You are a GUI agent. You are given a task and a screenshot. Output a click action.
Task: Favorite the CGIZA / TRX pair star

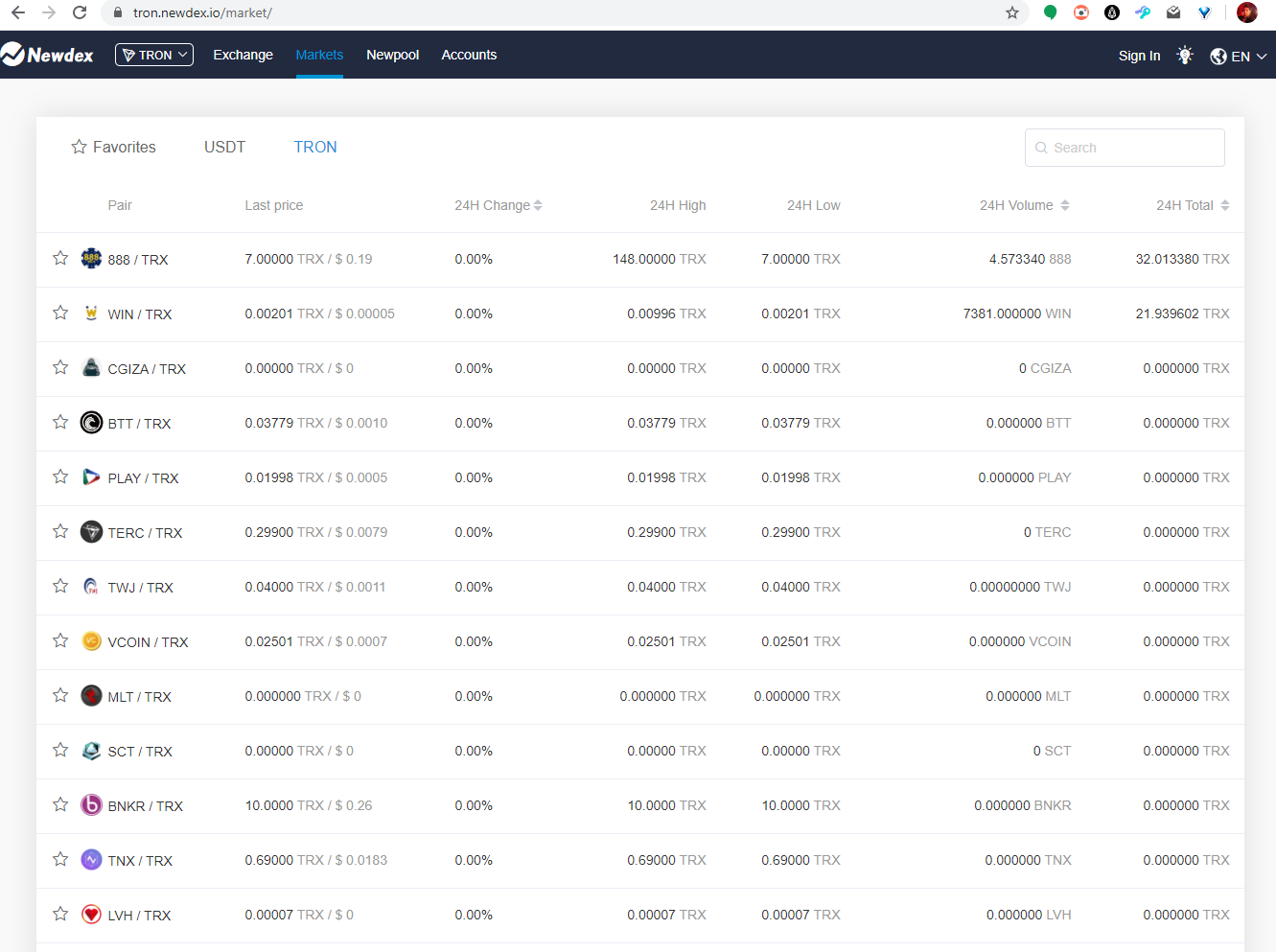60,367
